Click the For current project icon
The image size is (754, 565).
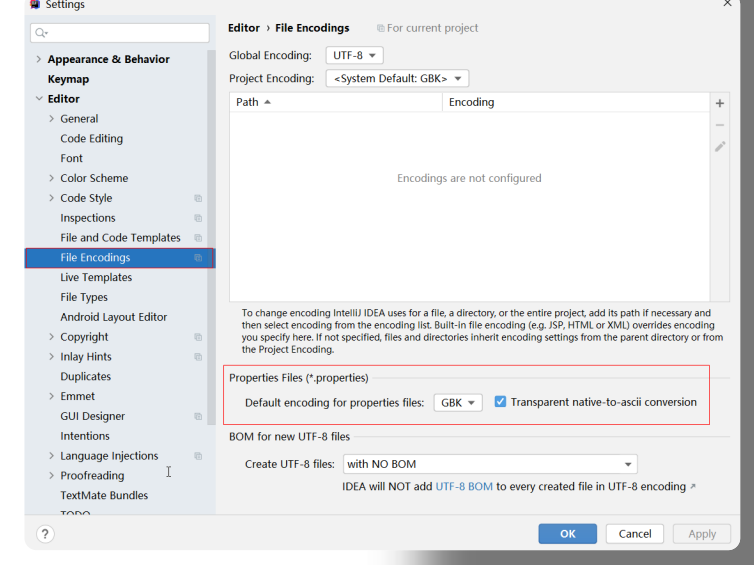[380, 28]
